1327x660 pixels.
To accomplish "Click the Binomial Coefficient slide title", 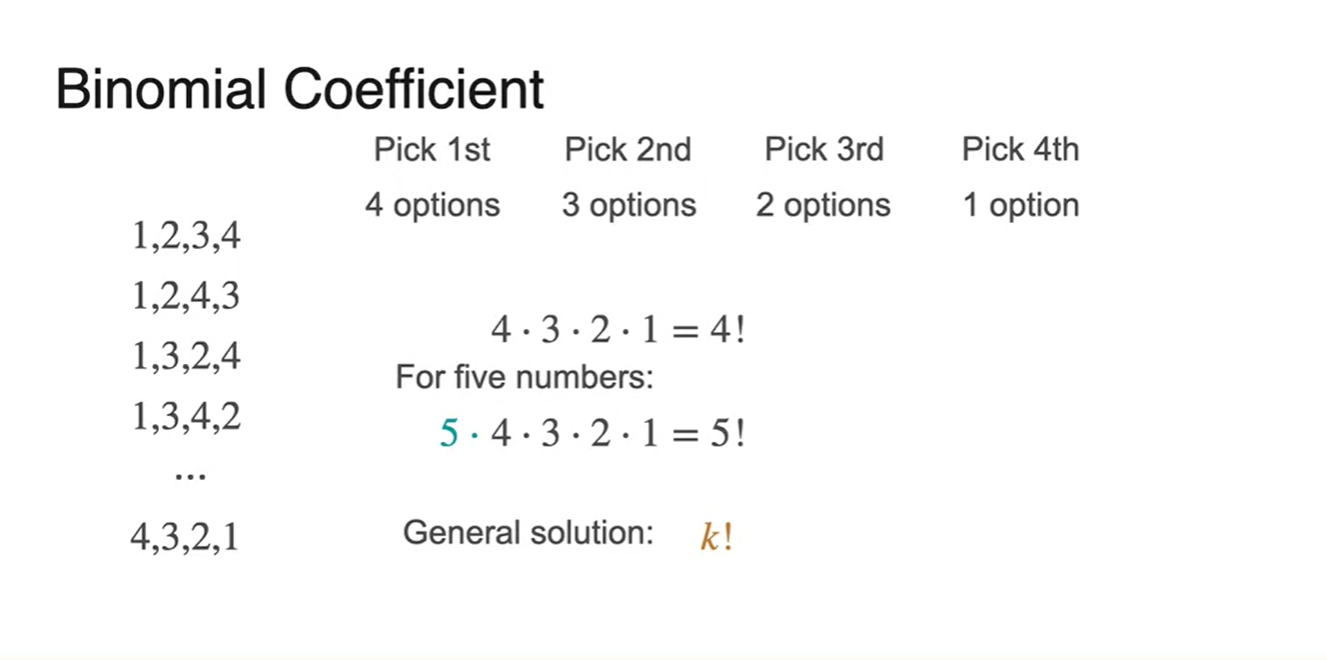I will (x=300, y=90).
